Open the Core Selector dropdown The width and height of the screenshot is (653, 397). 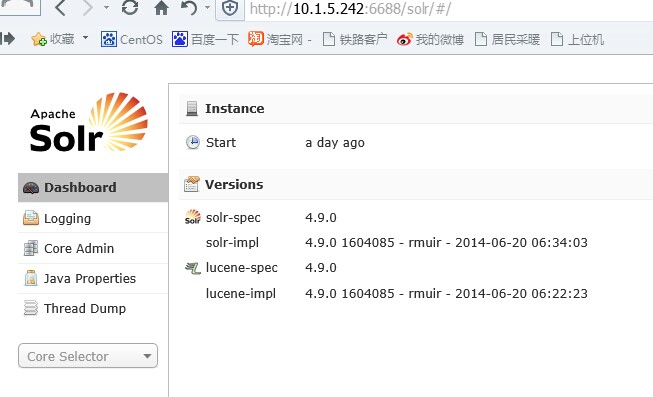(88, 356)
